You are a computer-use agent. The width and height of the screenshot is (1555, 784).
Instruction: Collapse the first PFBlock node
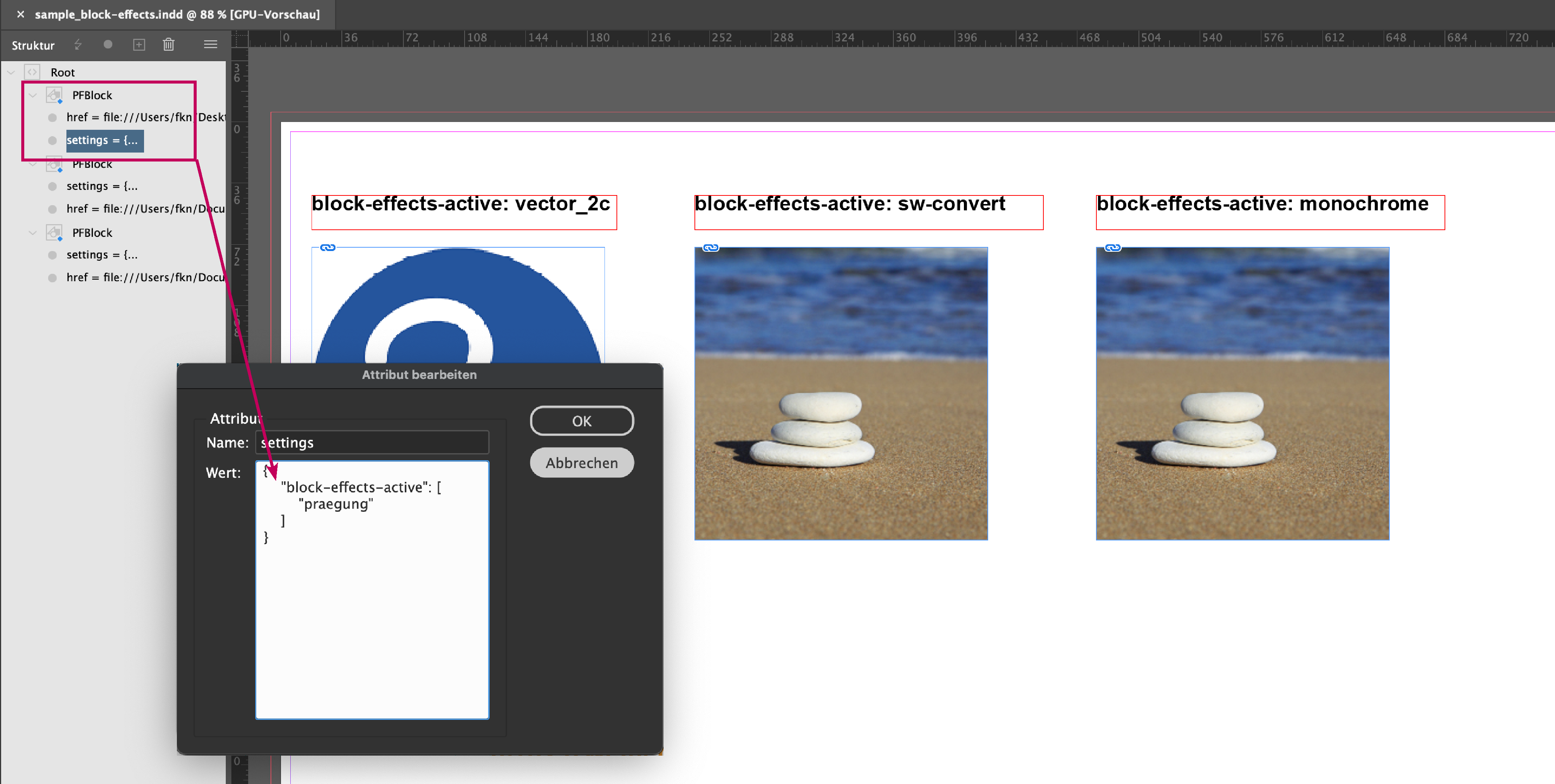tap(32, 95)
